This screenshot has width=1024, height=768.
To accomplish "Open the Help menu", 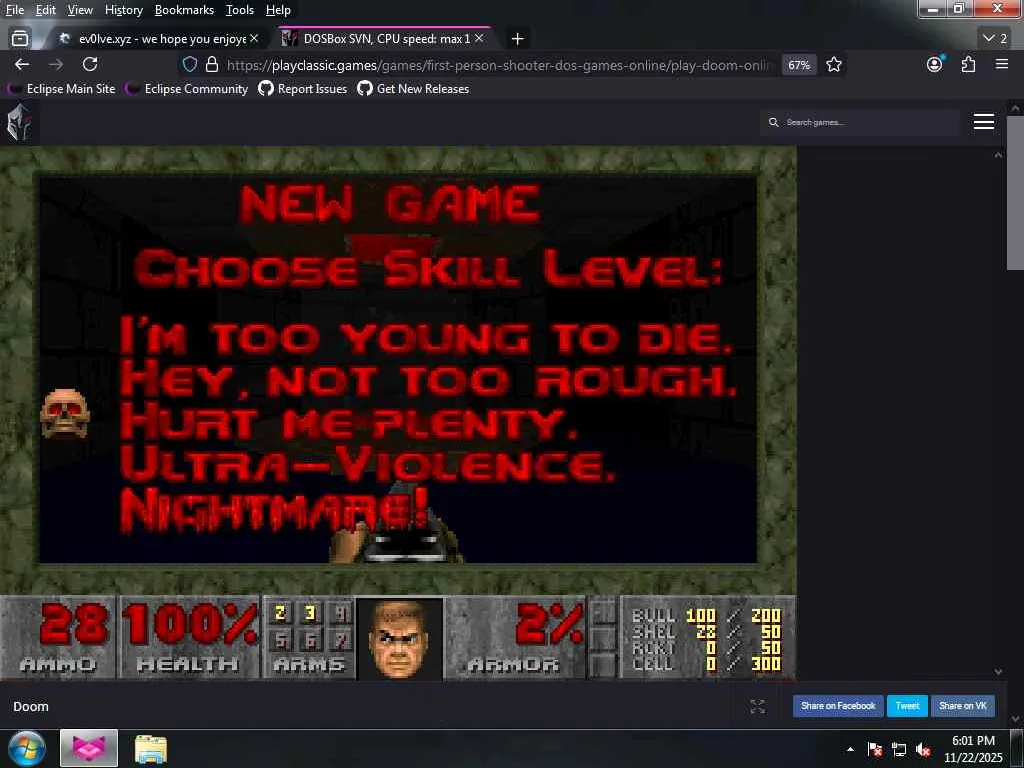I will click(x=278, y=10).
